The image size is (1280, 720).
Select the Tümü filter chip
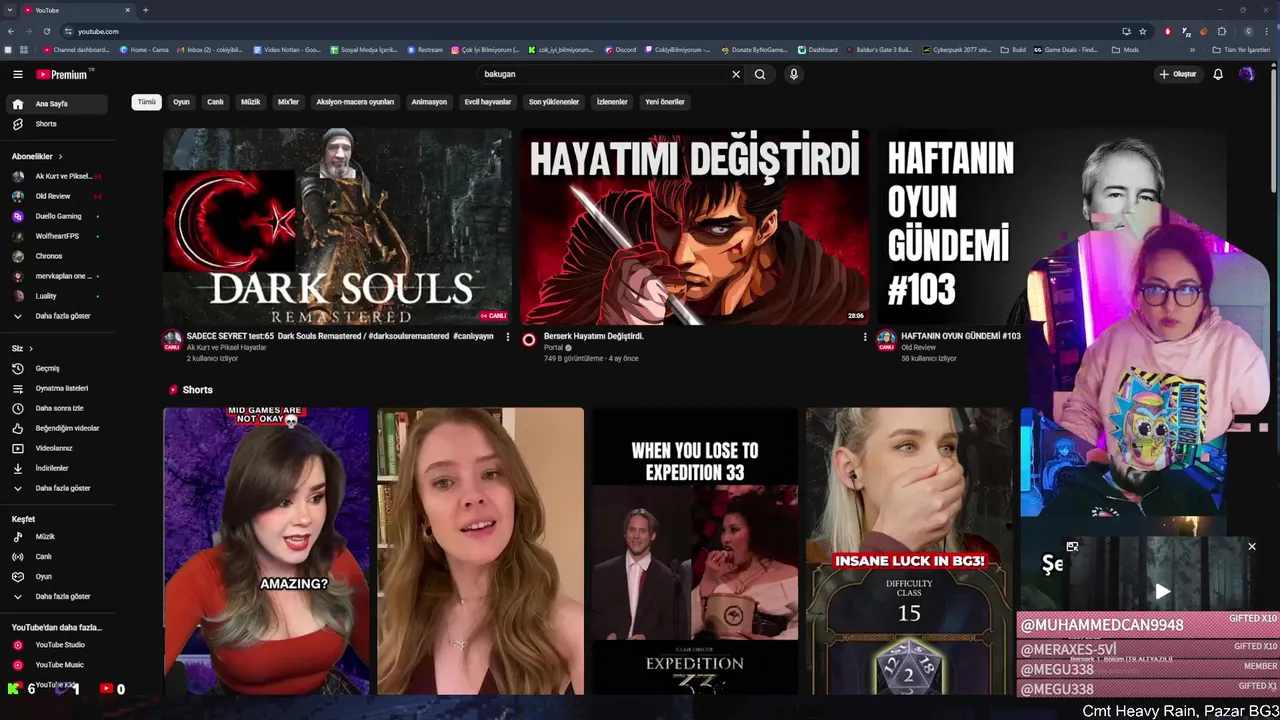click(x=146, y=102)
